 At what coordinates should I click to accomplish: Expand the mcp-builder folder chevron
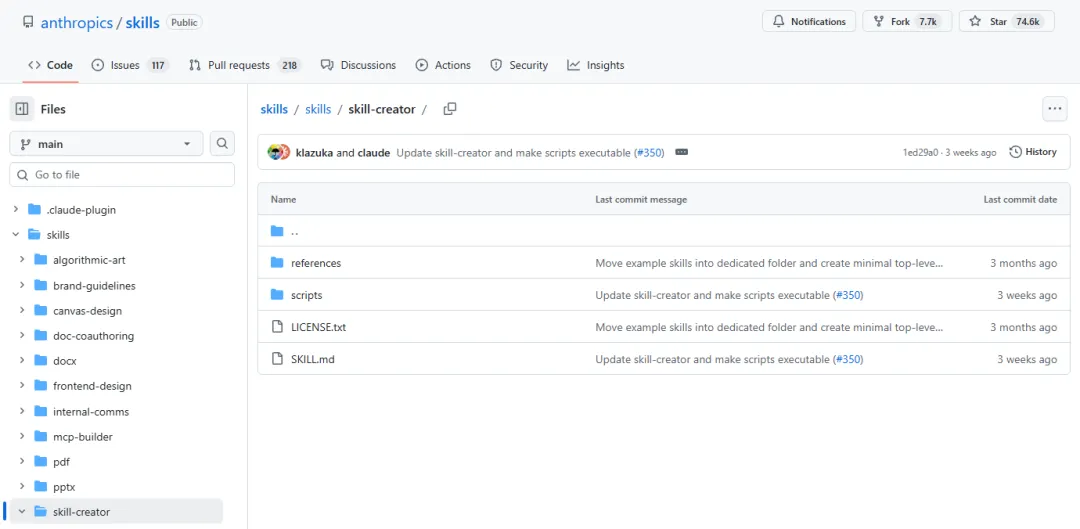coord(22,437)
